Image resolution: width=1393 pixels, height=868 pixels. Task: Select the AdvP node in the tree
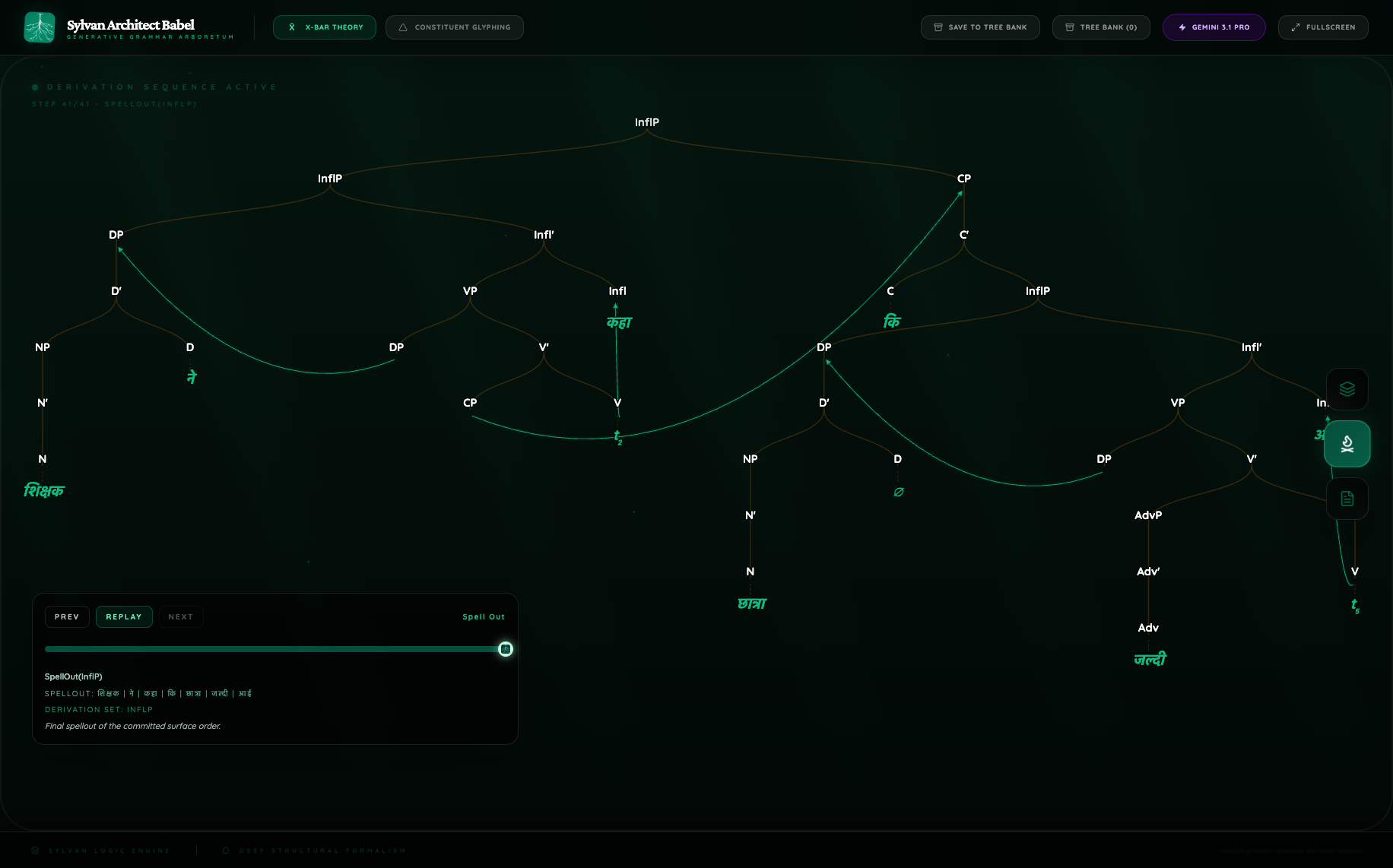[x=1147, y=515]
